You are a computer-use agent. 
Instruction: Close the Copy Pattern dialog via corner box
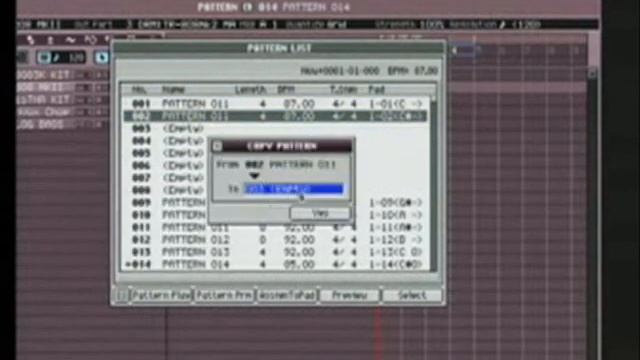(217, 146)
